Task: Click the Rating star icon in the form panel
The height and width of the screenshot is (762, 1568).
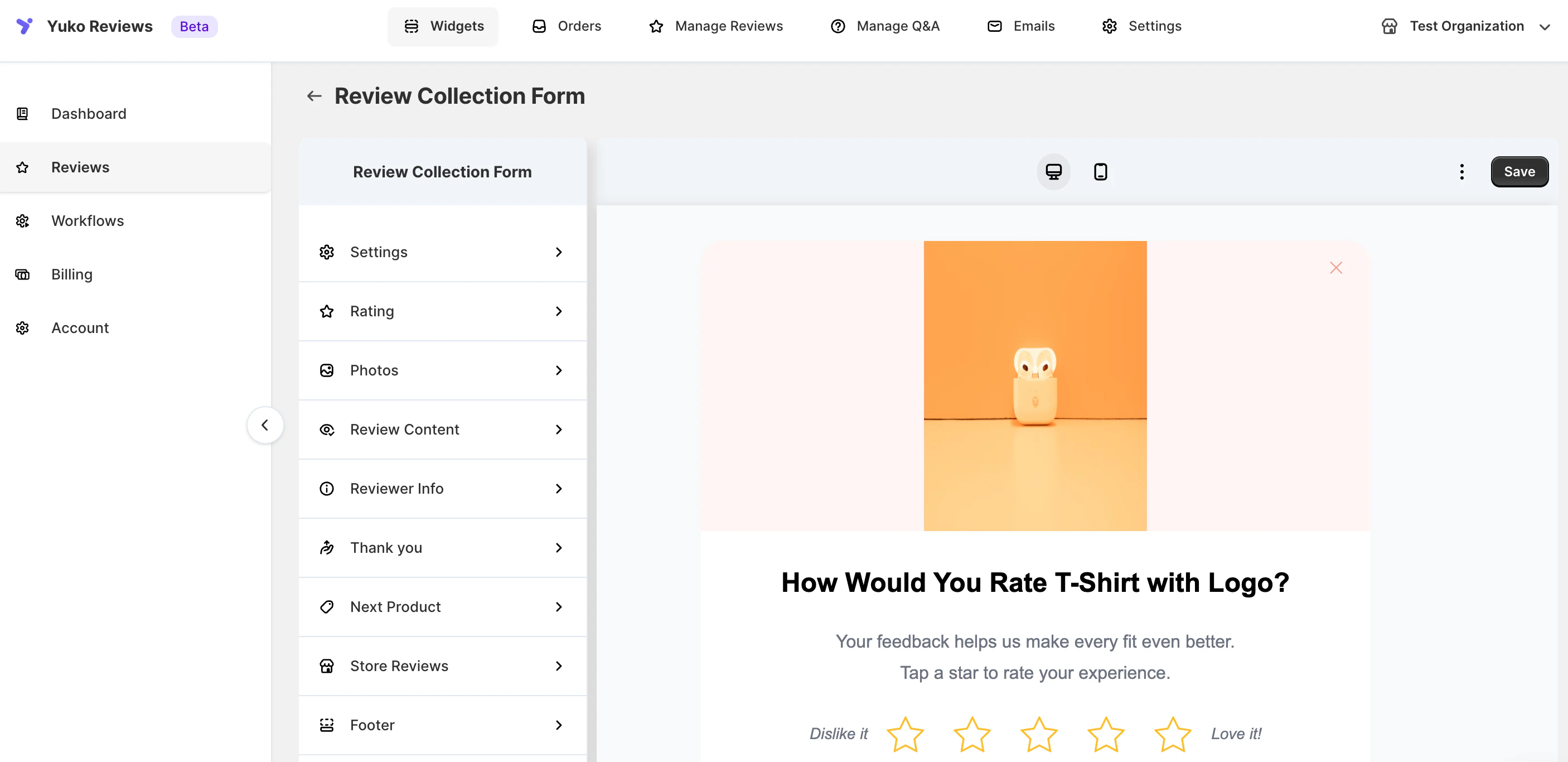Action: point(327,311)
